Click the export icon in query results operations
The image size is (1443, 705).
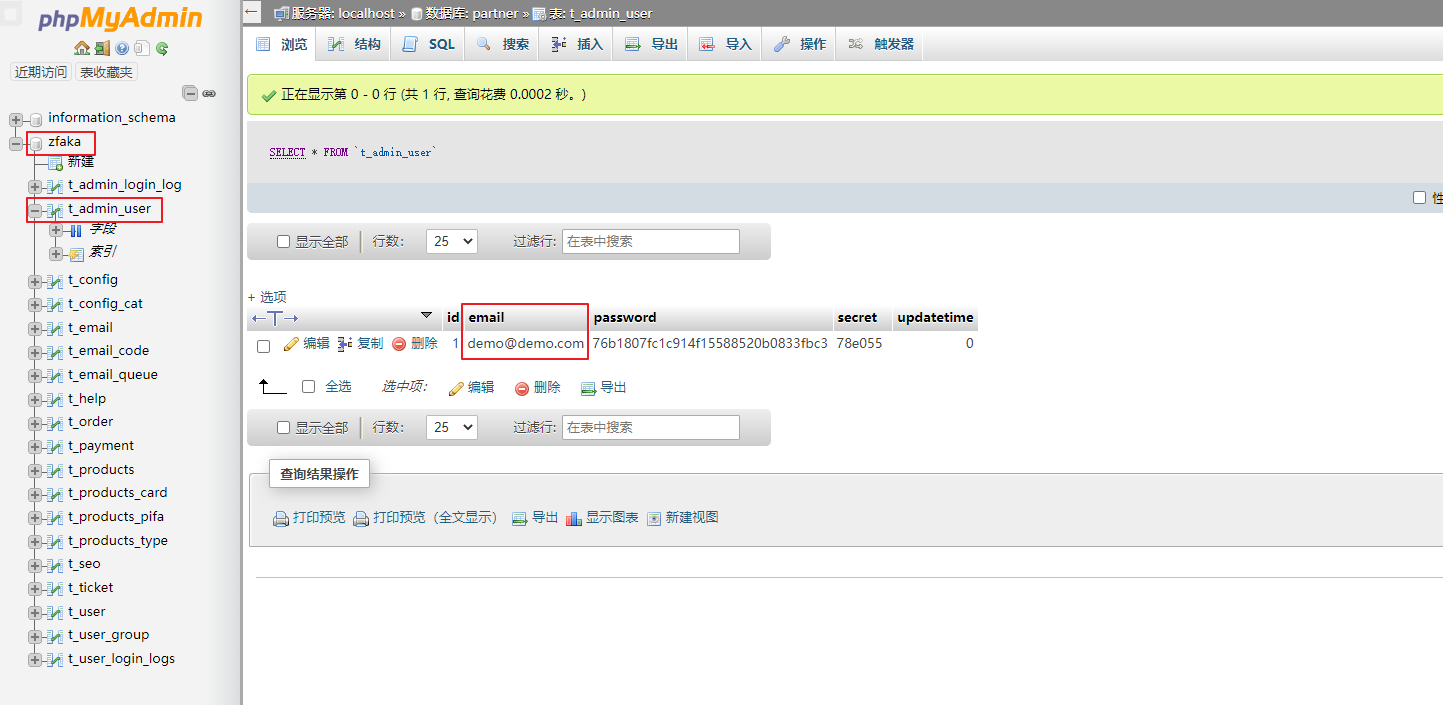[x=519, y=518]
